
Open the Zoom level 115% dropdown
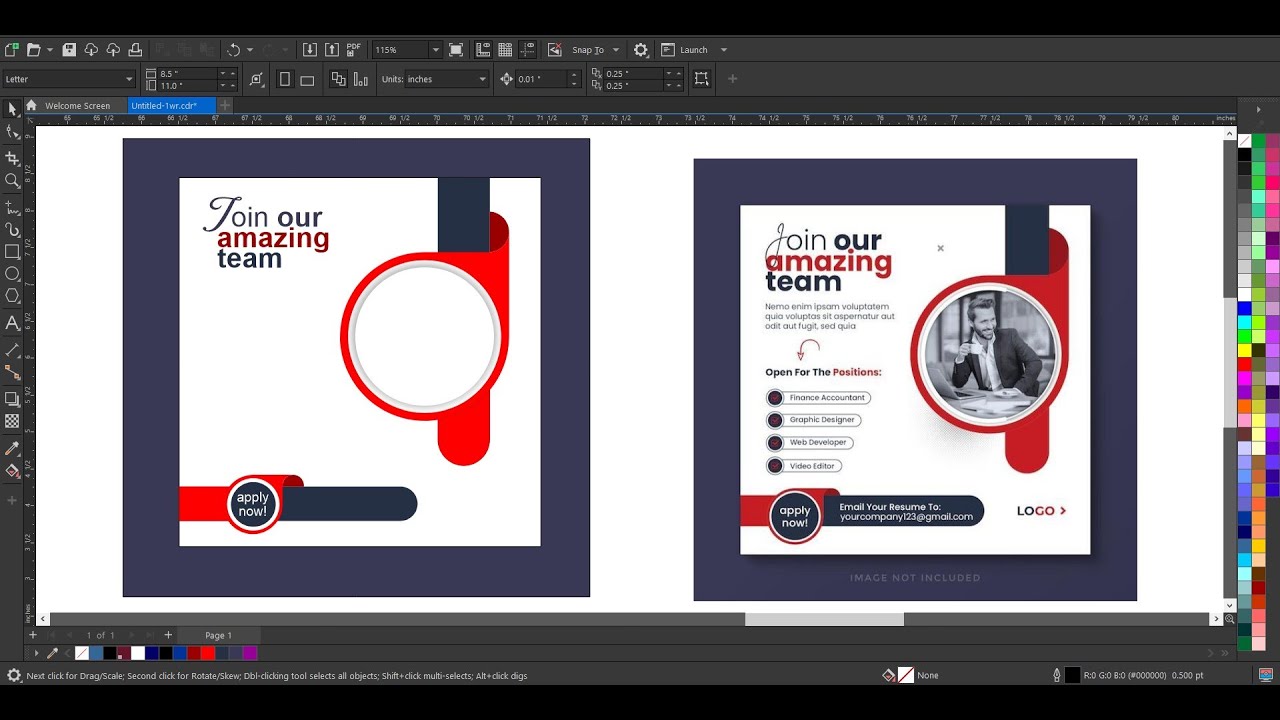coord(435,49)
